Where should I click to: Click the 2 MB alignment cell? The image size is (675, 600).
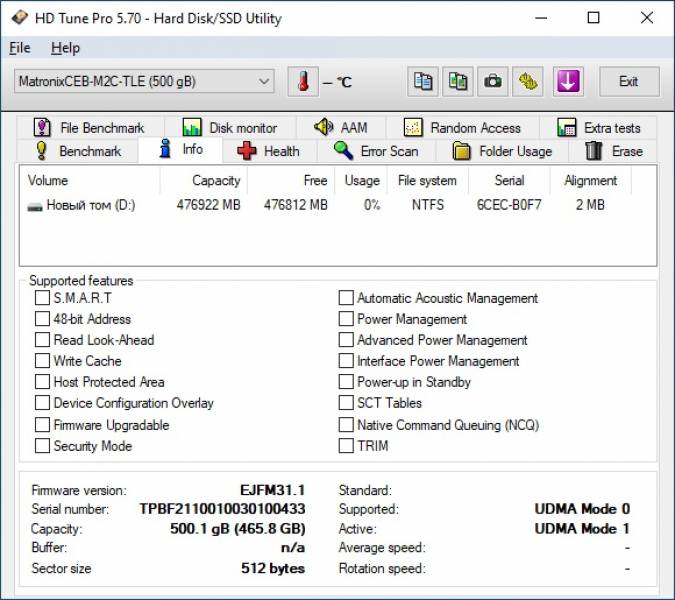(590, 205)
